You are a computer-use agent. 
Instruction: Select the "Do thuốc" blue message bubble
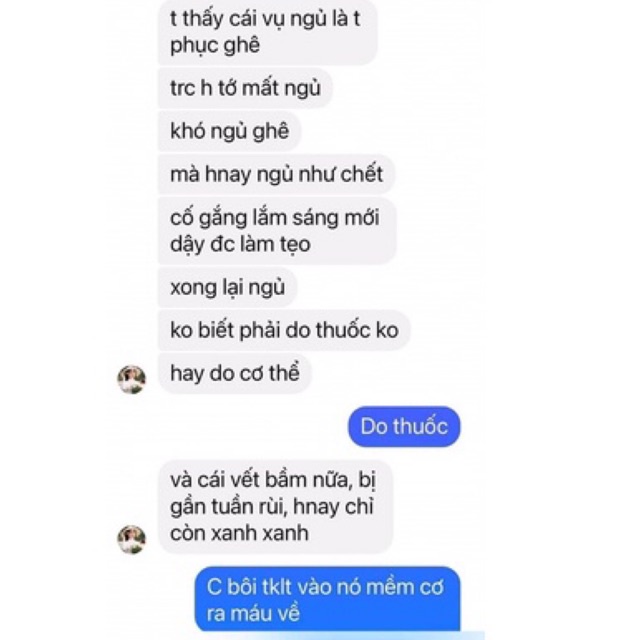(x=404, y=427)
